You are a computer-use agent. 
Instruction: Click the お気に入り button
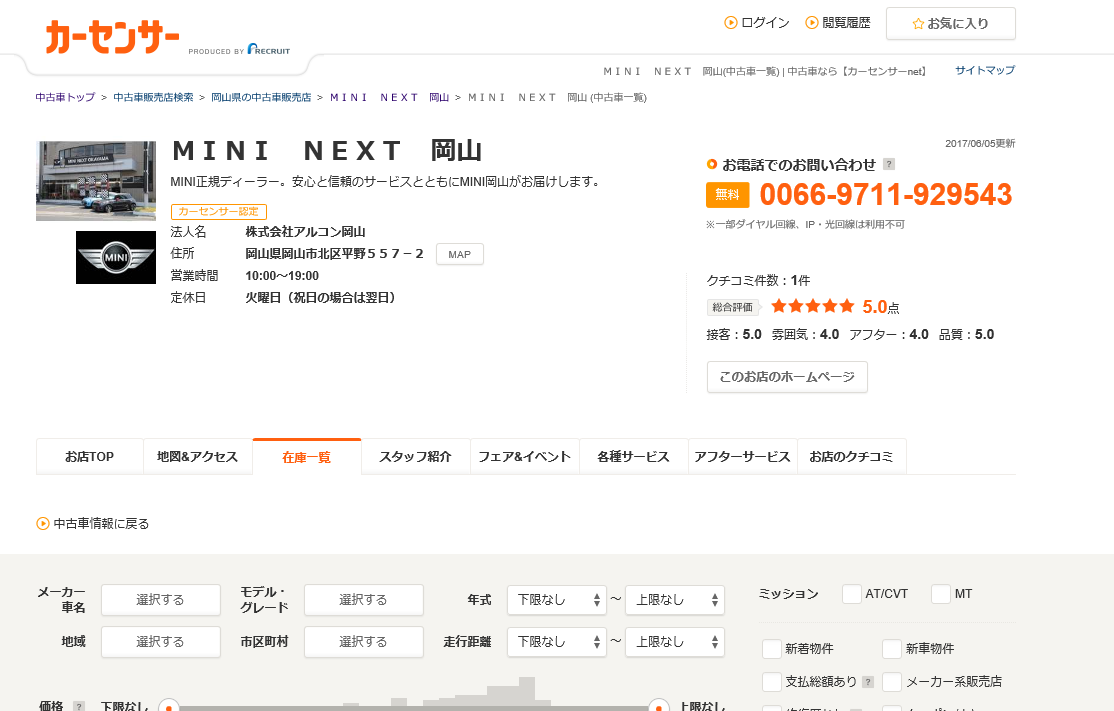[x=951, y=23]
